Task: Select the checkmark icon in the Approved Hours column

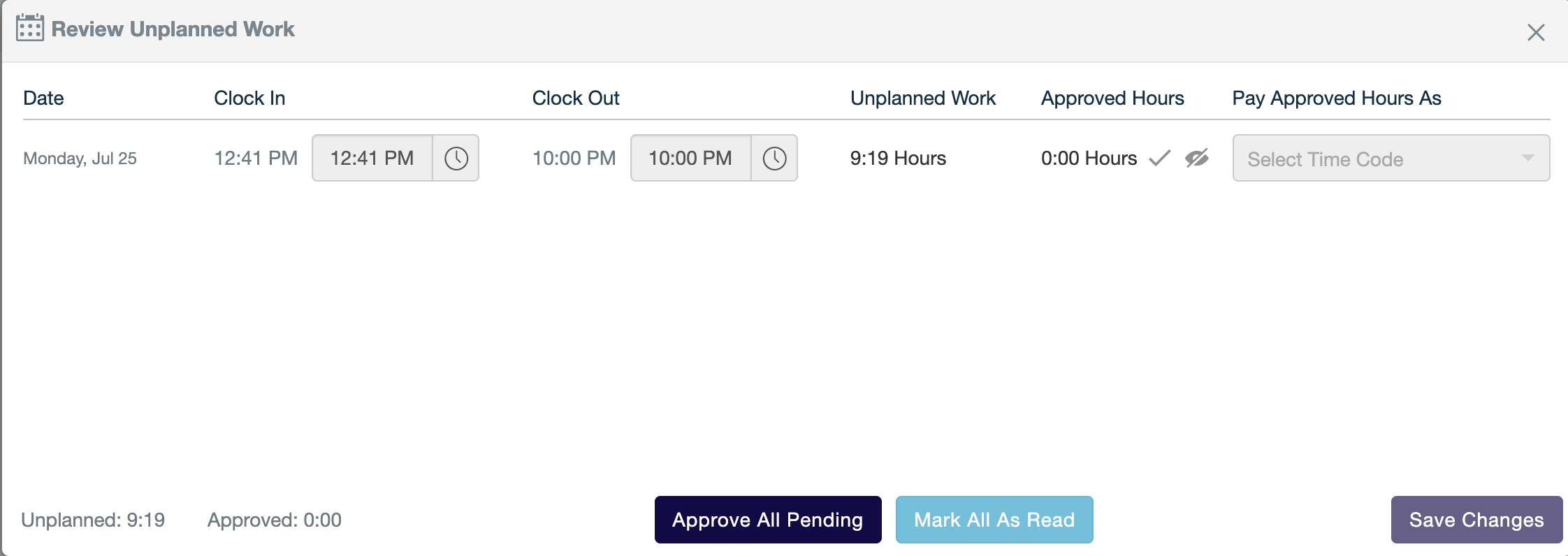Action: [1159, 158]
